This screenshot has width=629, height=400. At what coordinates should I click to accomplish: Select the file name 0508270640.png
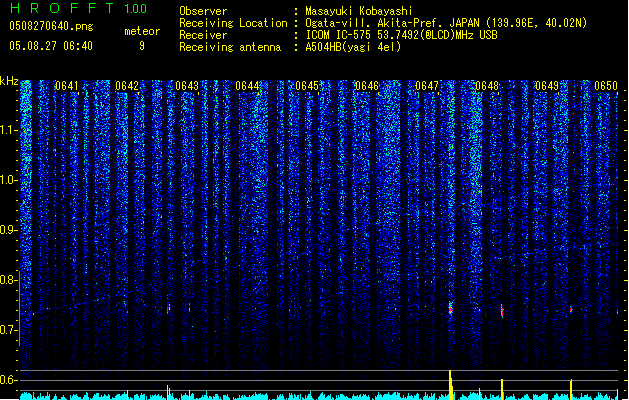click(51, 26)
